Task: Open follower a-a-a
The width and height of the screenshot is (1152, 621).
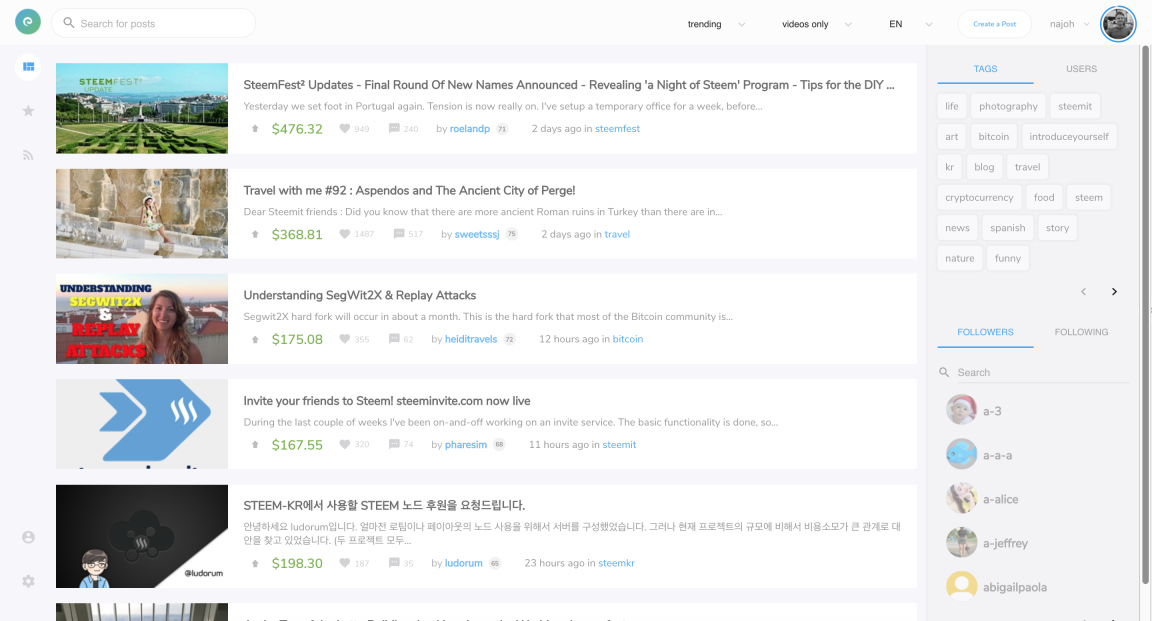Action: coord(980,455)
